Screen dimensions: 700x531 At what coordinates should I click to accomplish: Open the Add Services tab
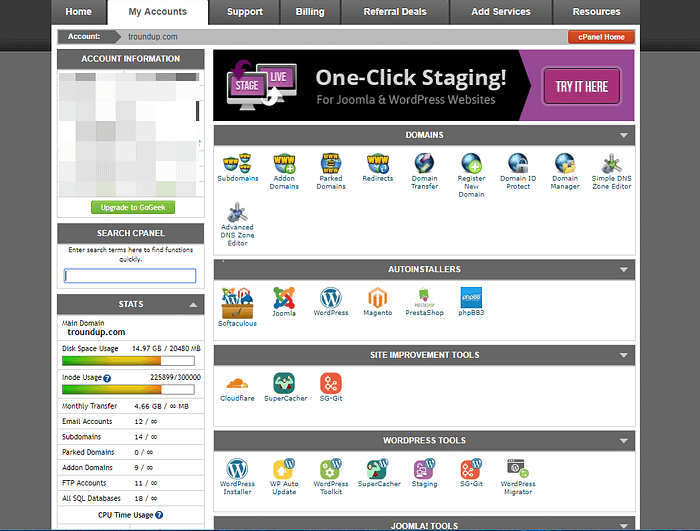(501, 12)
